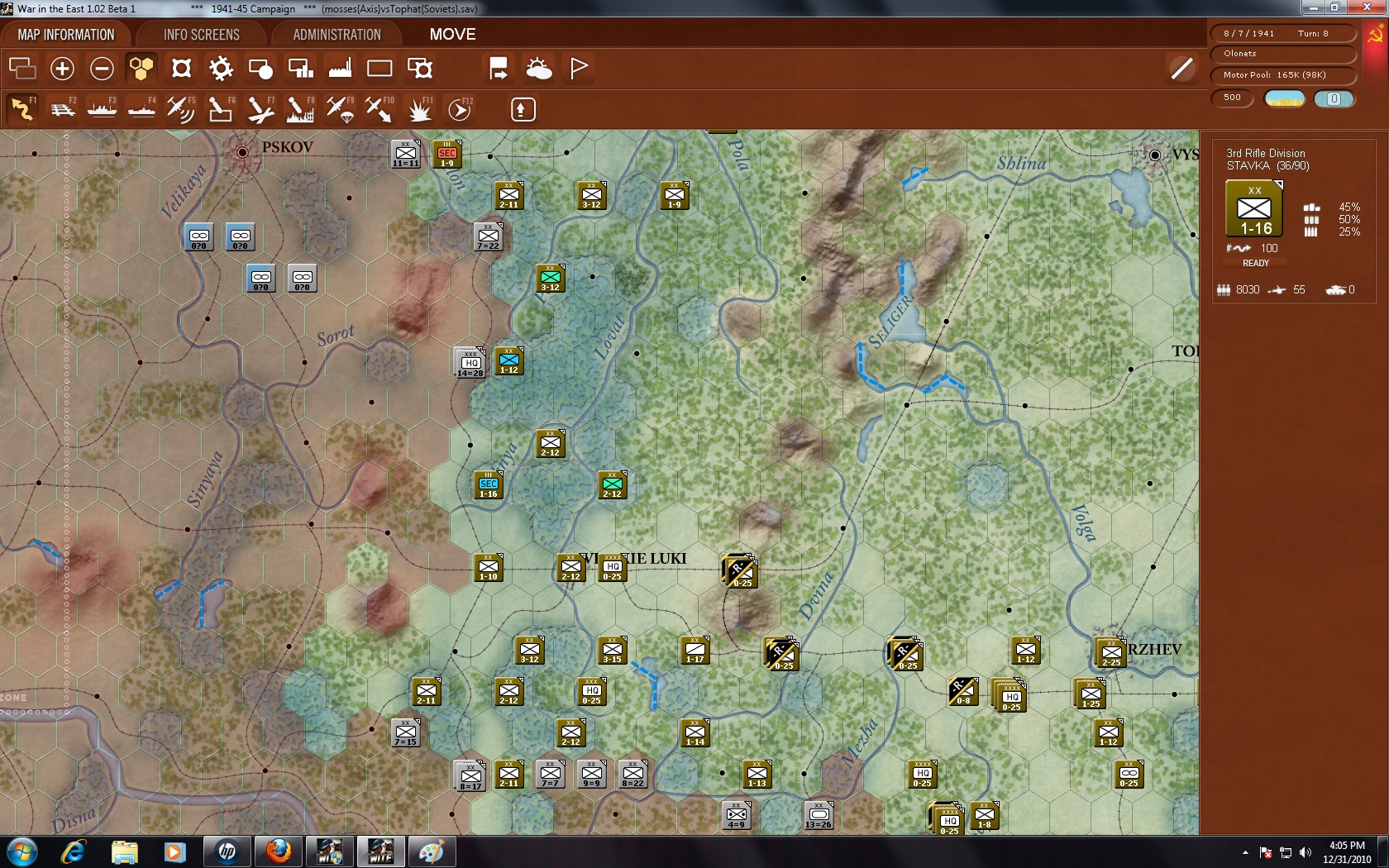Launch Internet Explorer from taskbar
Viewport: 1389px width, 868px height.
tap(73, 851)
